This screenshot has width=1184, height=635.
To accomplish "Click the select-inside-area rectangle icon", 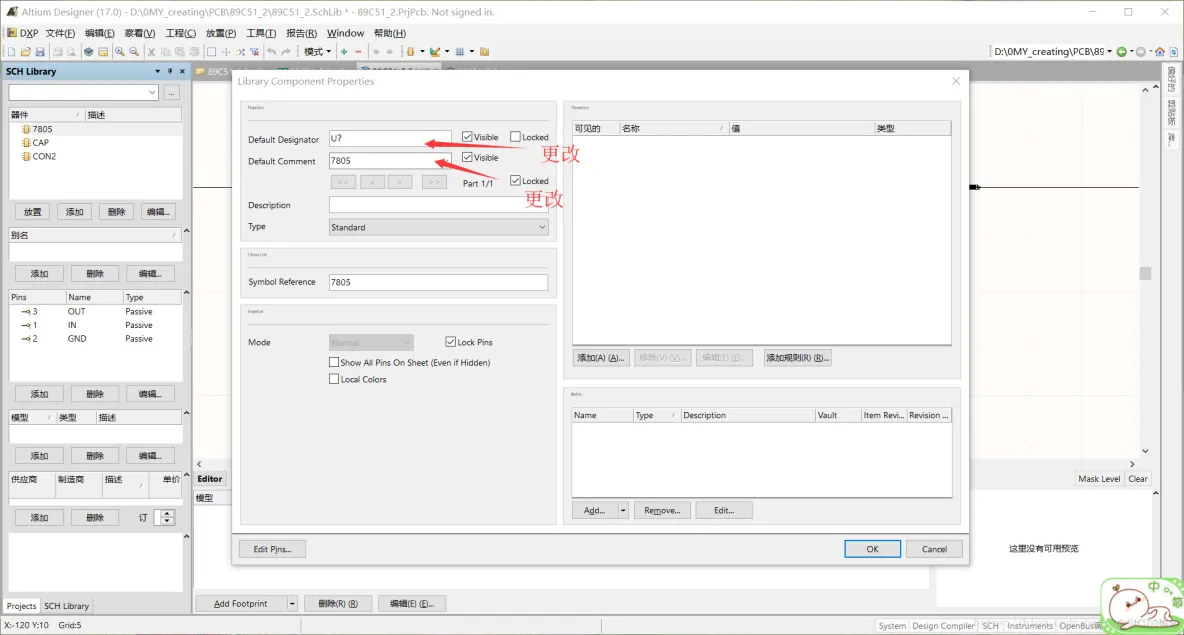I will (x=211, y=52).
